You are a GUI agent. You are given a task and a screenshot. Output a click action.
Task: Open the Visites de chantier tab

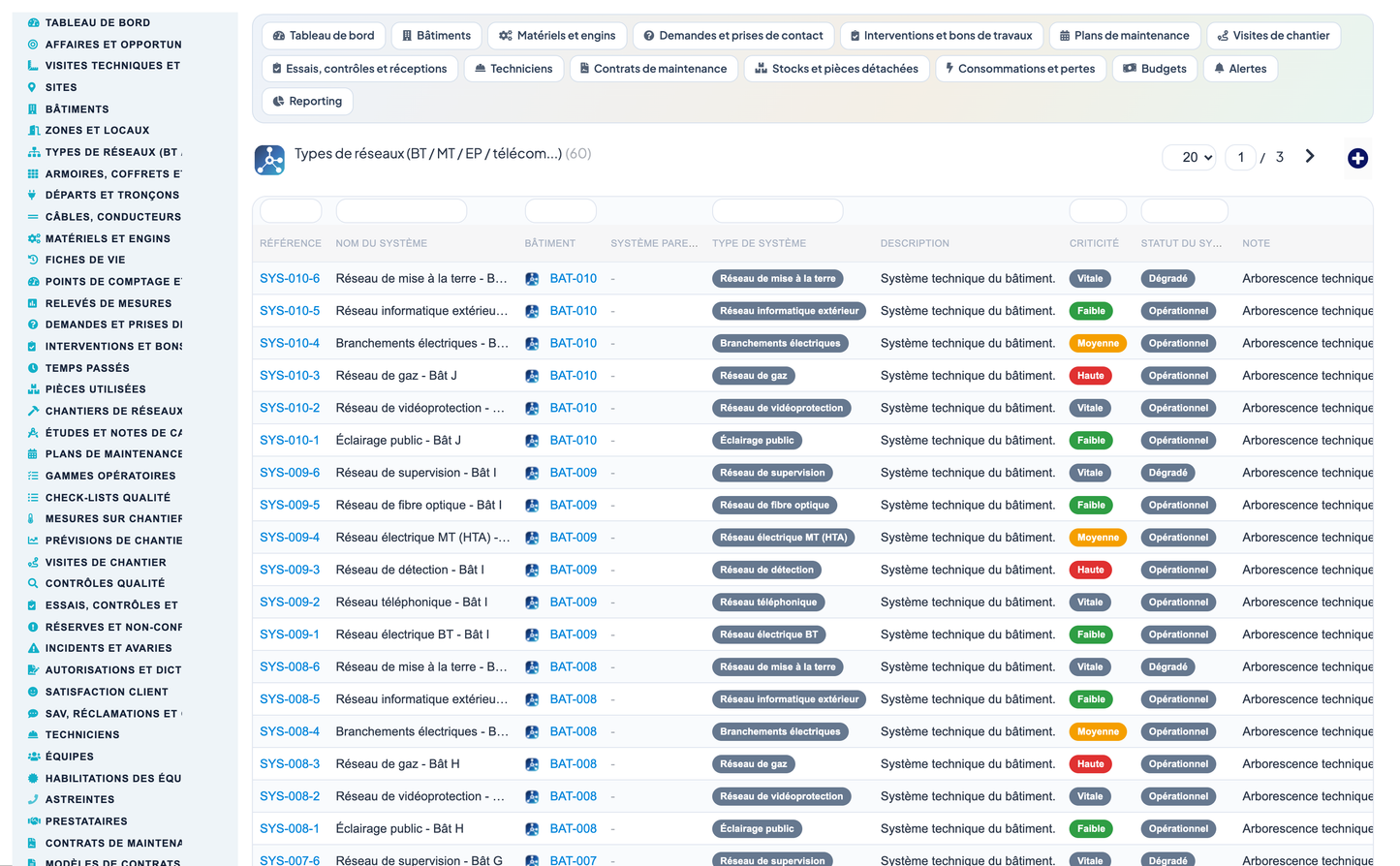[x=1273, y=36]
